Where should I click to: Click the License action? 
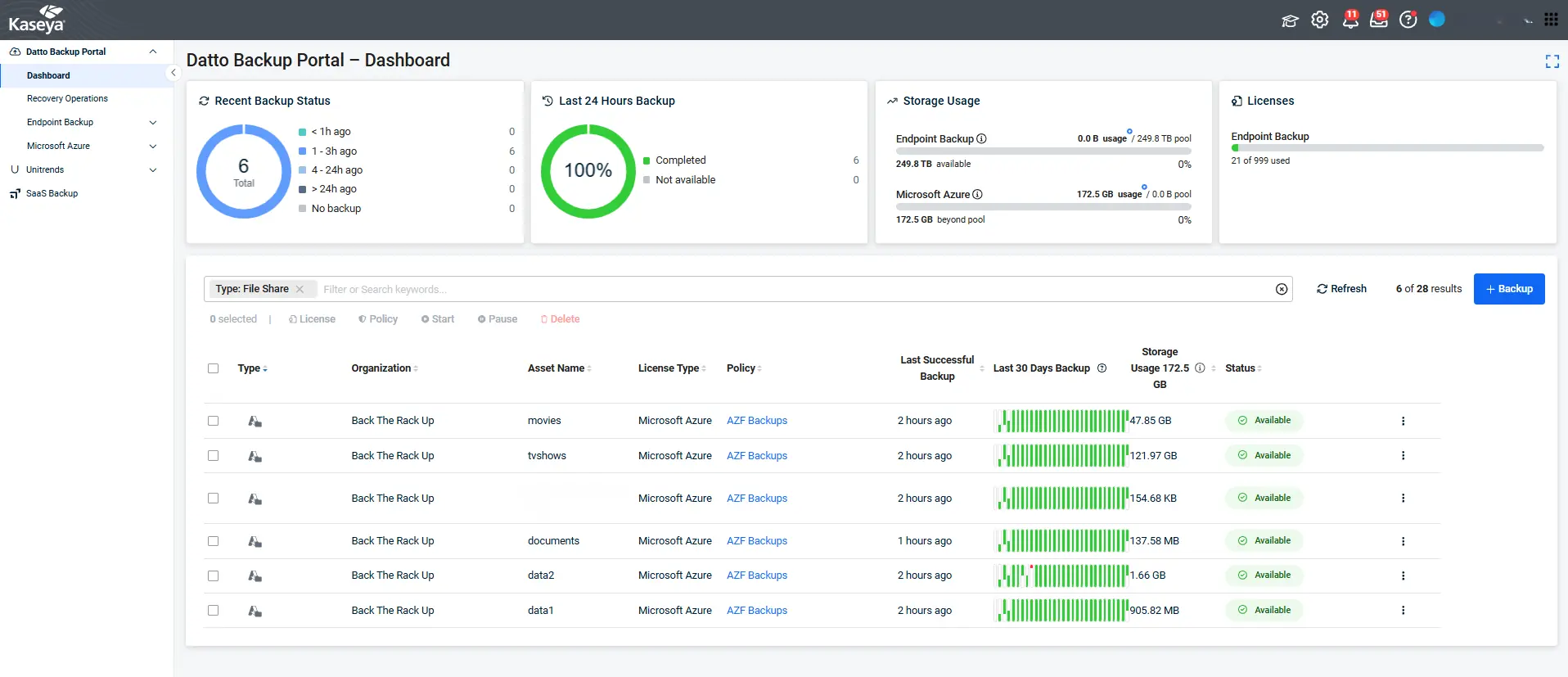pyautogui.click(x=312, y=319)
